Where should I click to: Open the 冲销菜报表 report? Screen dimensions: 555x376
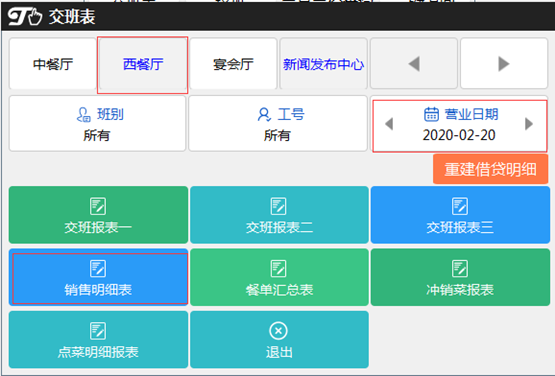coord(460,277)
